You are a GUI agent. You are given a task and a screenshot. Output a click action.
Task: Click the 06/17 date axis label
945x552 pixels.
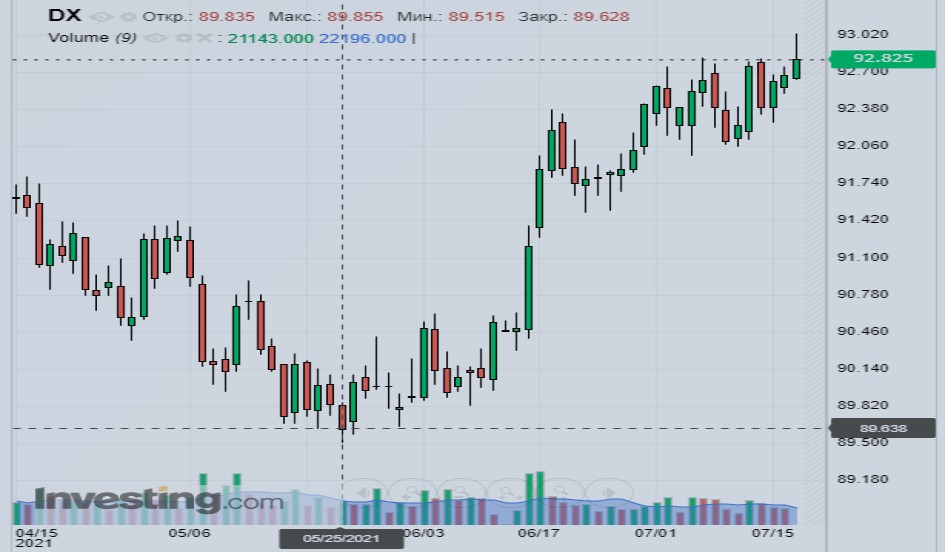pos(538,533)
